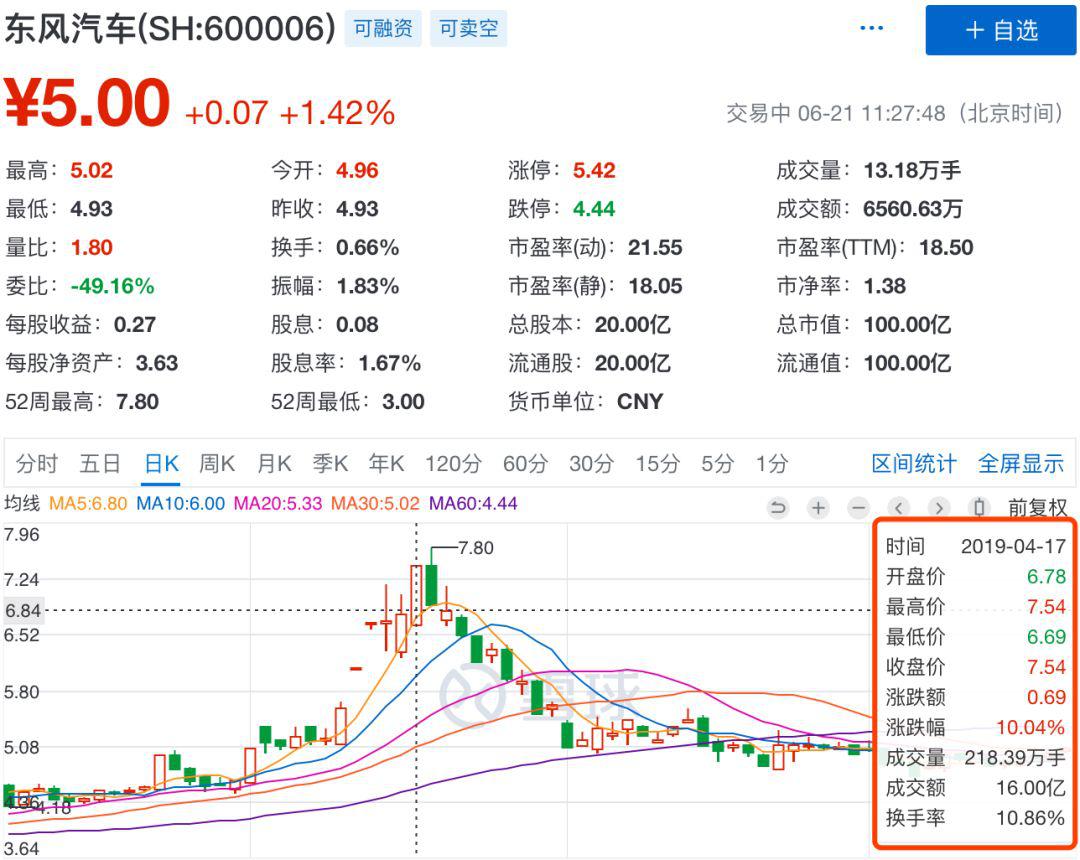Open the 区间统计 range statistics link
Screen dimensions: 1080x860
click(914, 463)
